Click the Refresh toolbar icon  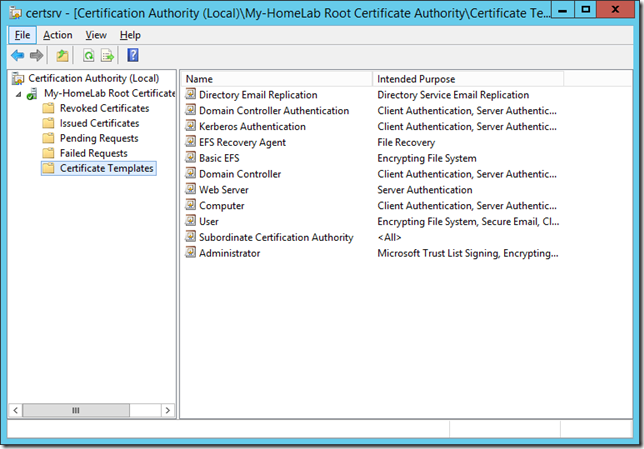88,55
